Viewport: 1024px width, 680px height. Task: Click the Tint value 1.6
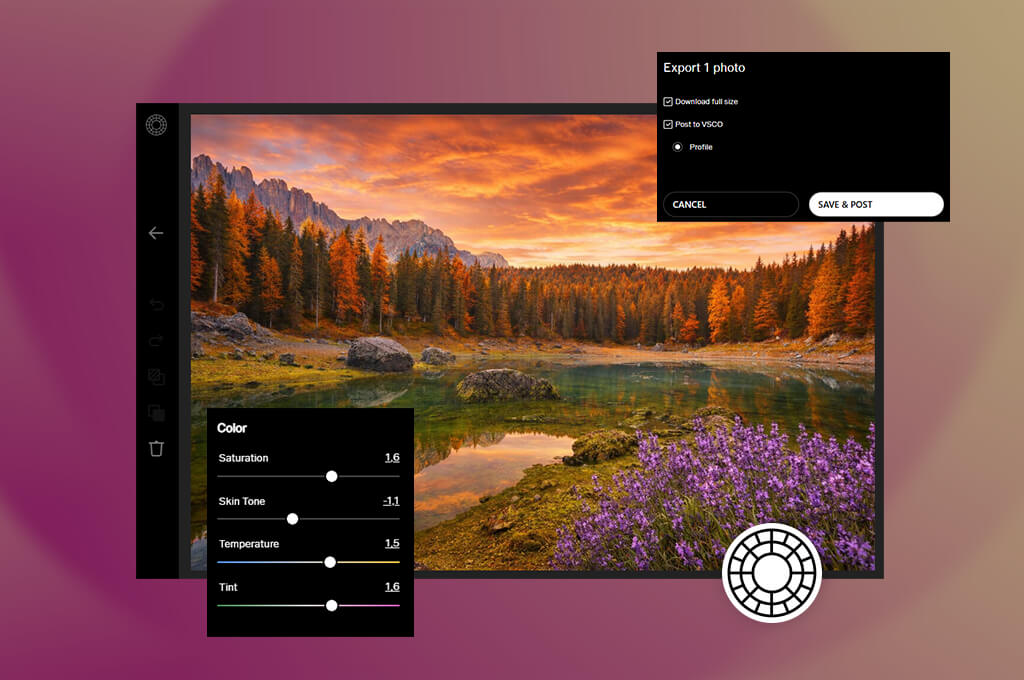[392, 587]
